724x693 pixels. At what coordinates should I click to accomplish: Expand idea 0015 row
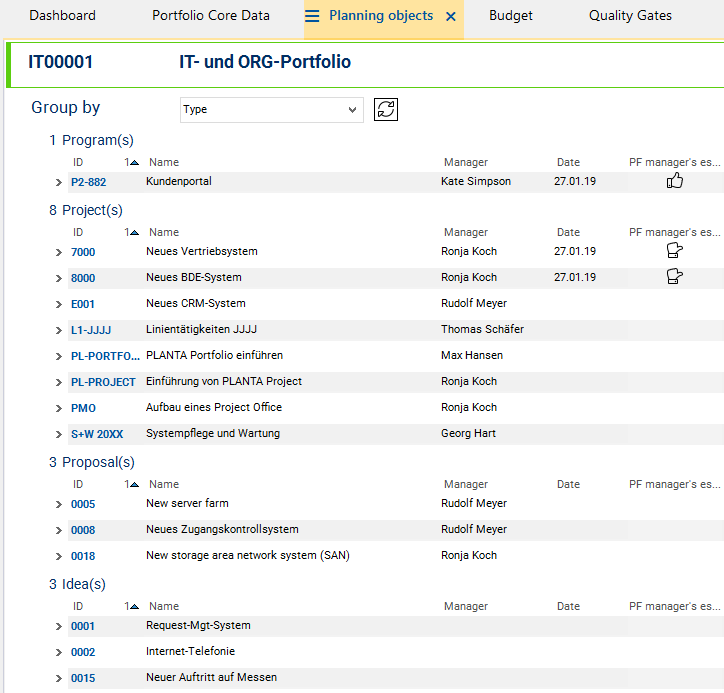(59, 678)
